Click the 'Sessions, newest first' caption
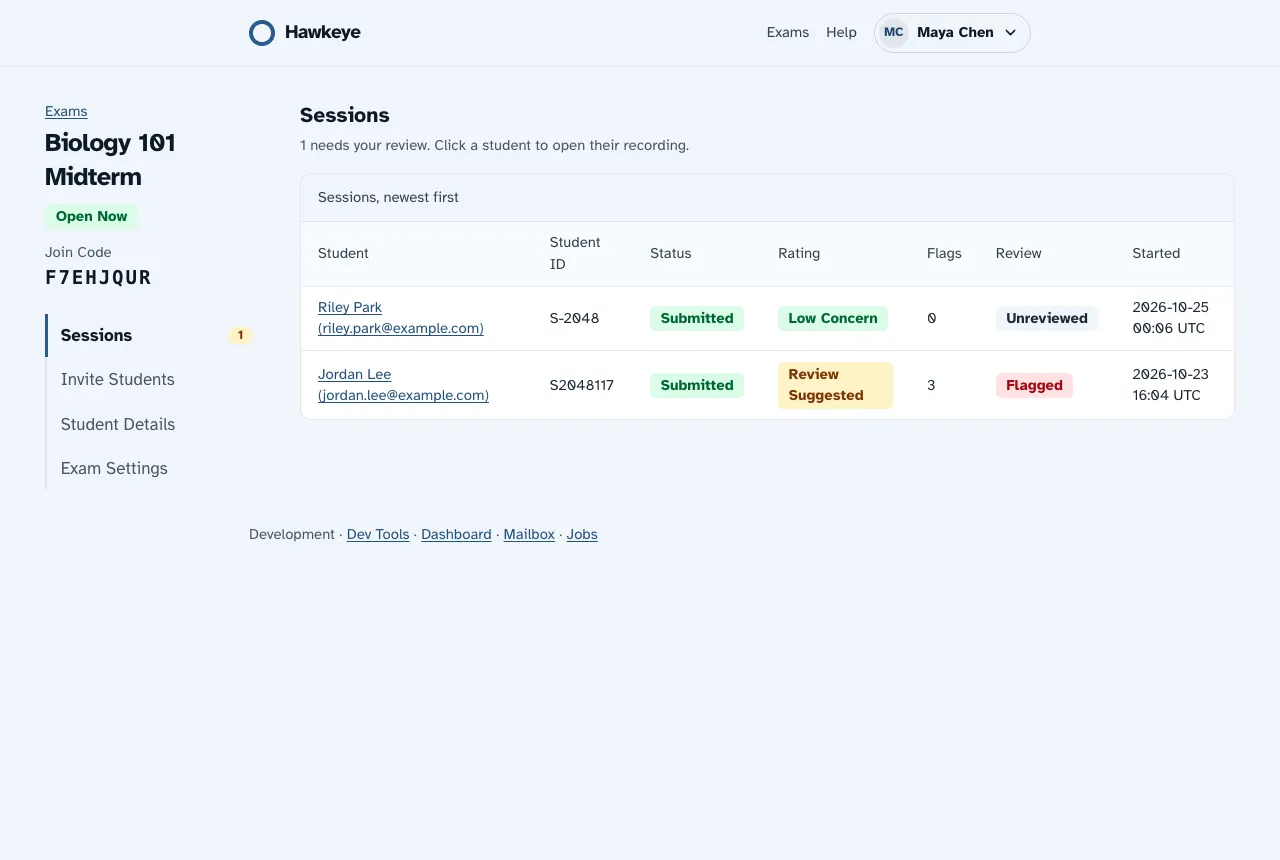Viewport: 1280px width, 860px height. pyautogui.click(x=388, y=197)
